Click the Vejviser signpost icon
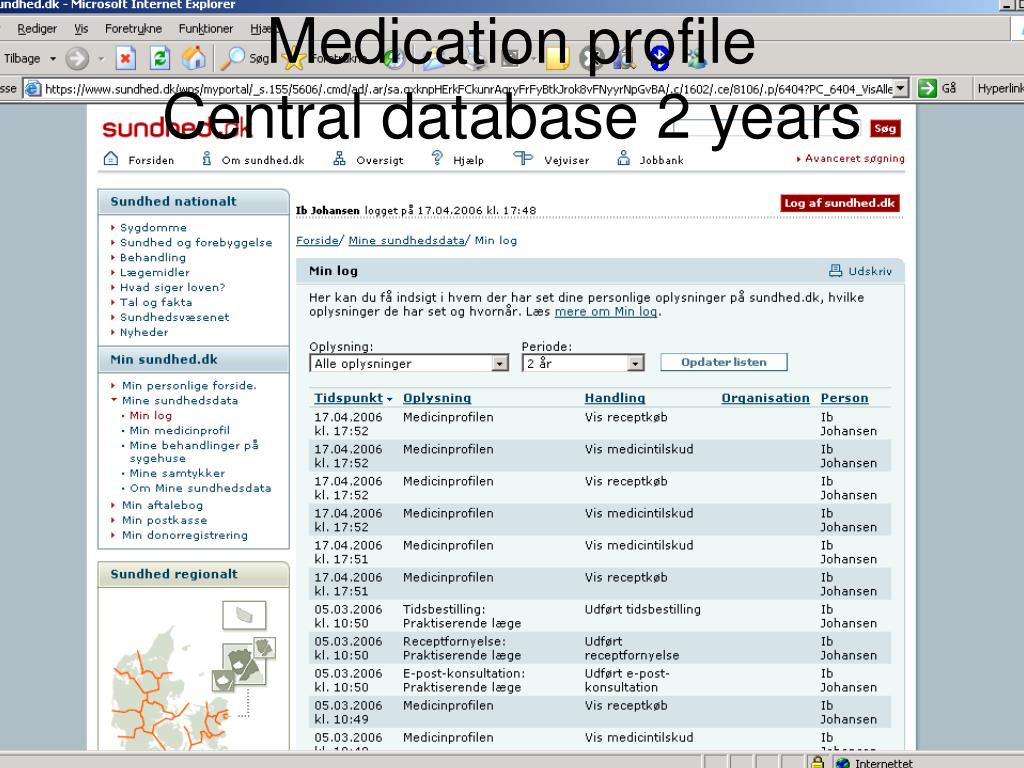The width and height of the screenshot is (1024, 768). click(523, 158)
